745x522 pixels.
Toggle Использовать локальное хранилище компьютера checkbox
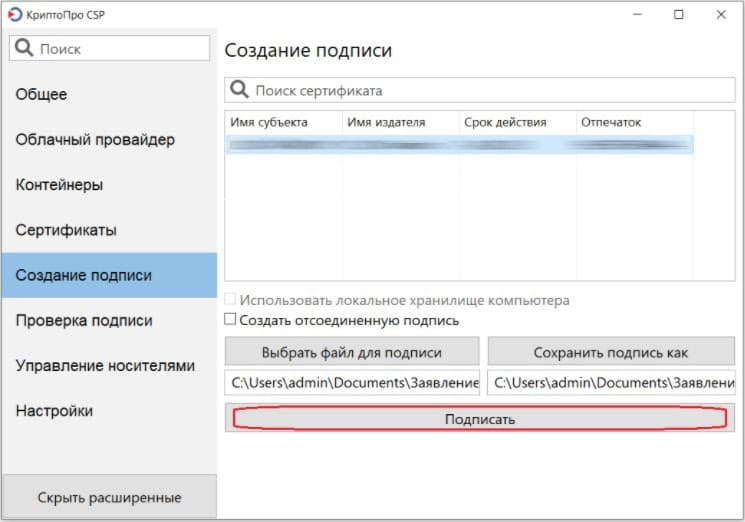230,299
